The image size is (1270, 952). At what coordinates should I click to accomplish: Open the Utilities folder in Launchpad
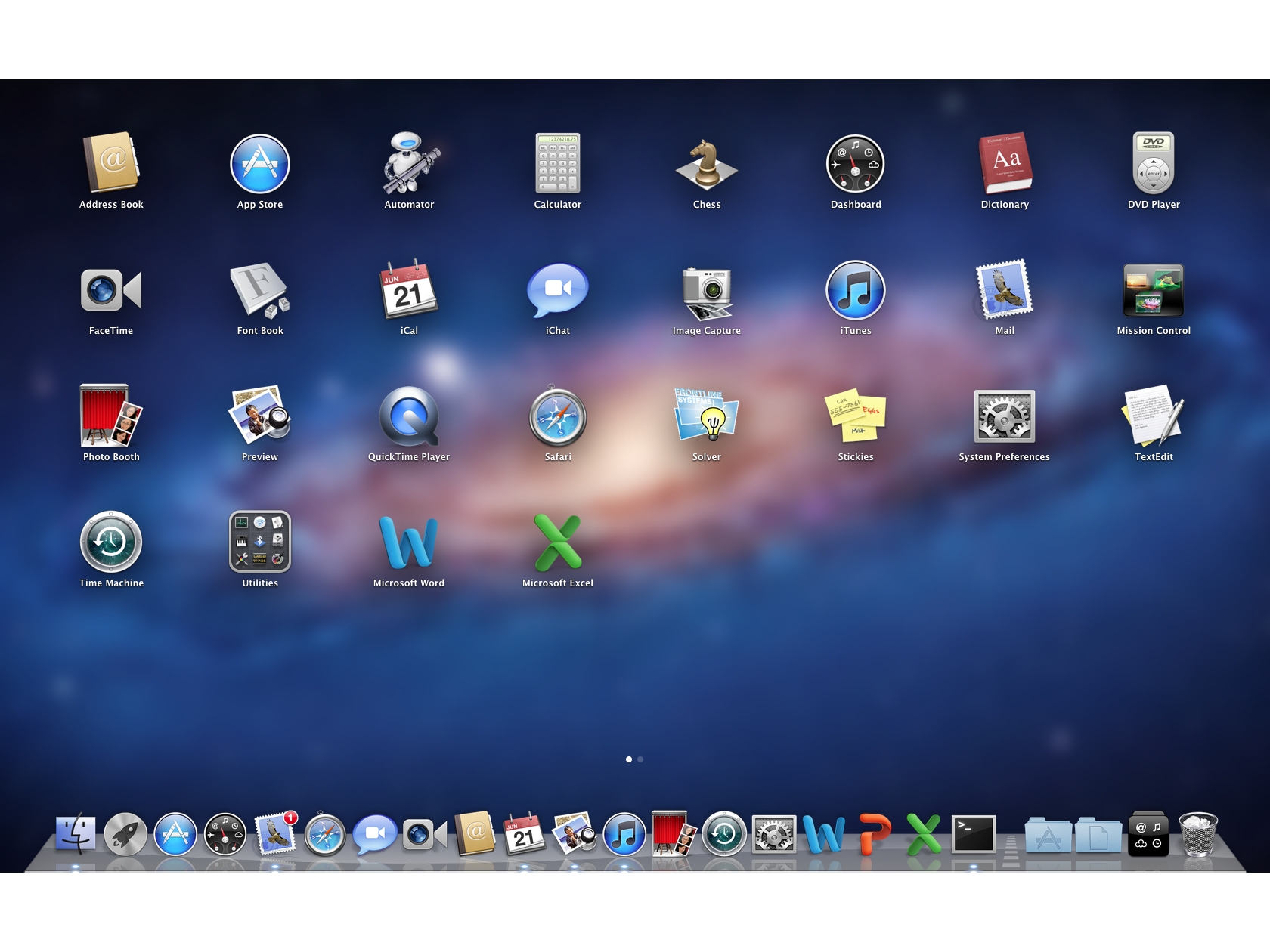pyautogui.click(x=260, y=542)
